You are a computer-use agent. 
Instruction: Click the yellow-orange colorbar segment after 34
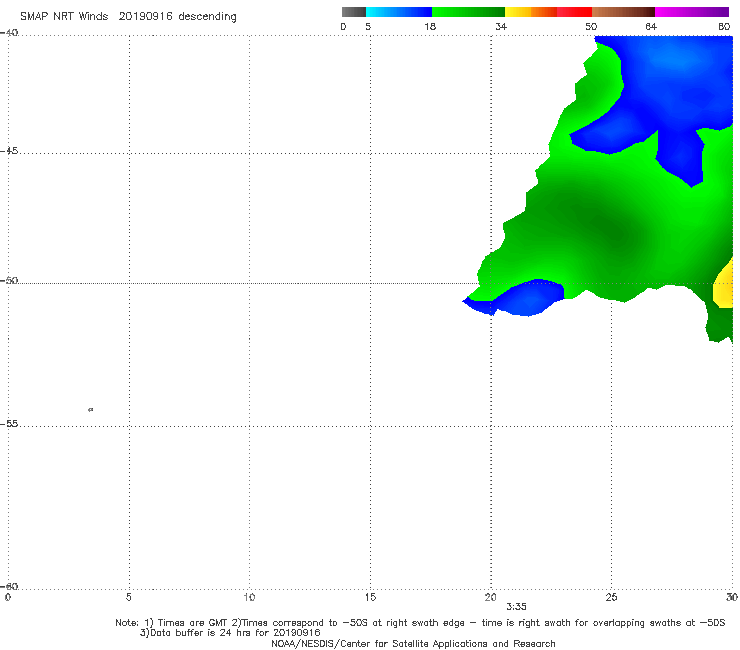(x=531, y=12)
